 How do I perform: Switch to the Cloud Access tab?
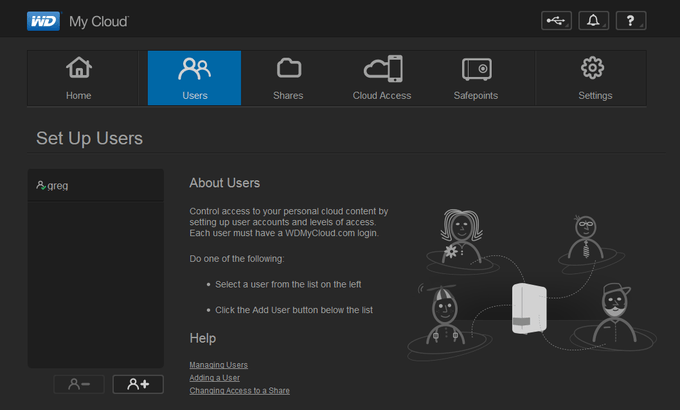[x=382, y=78]
